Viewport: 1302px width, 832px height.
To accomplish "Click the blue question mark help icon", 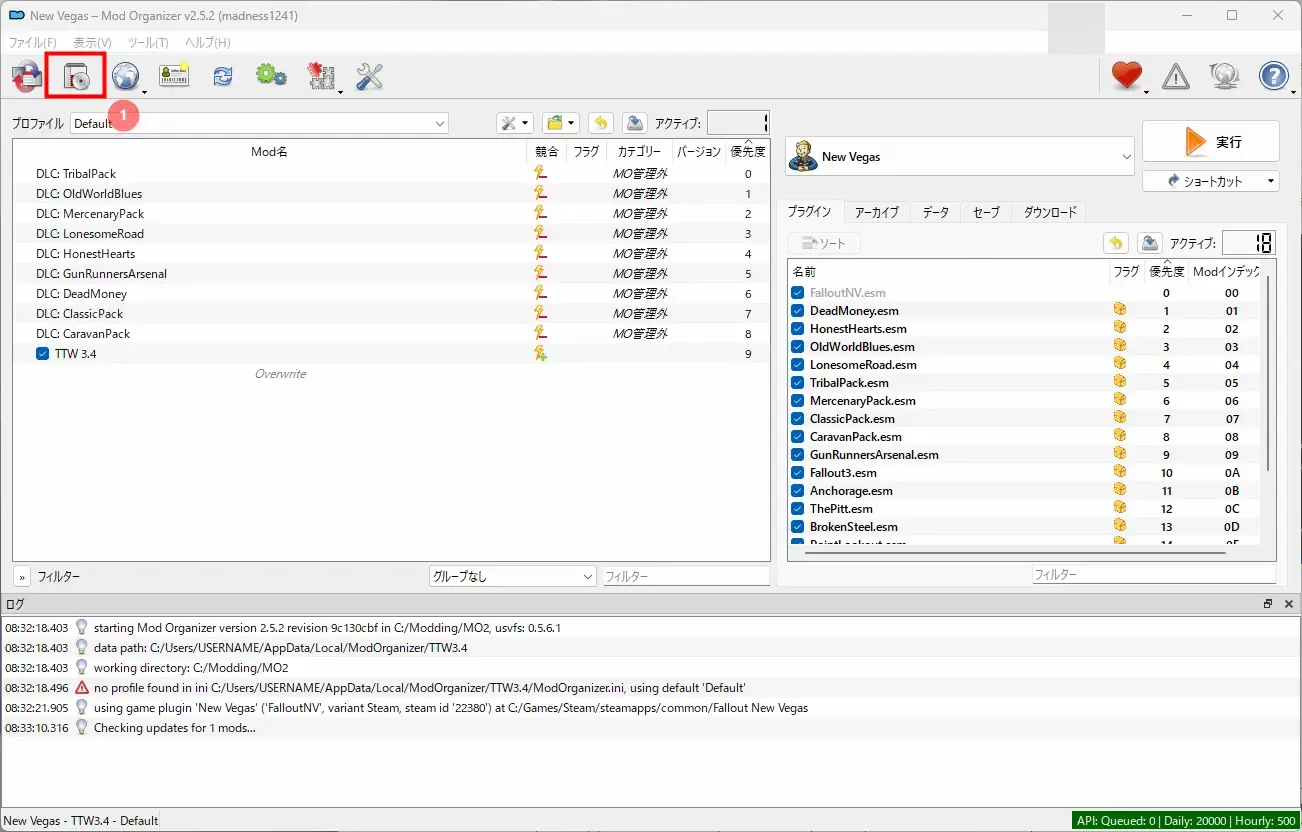I will click(x=1273, y=76).
